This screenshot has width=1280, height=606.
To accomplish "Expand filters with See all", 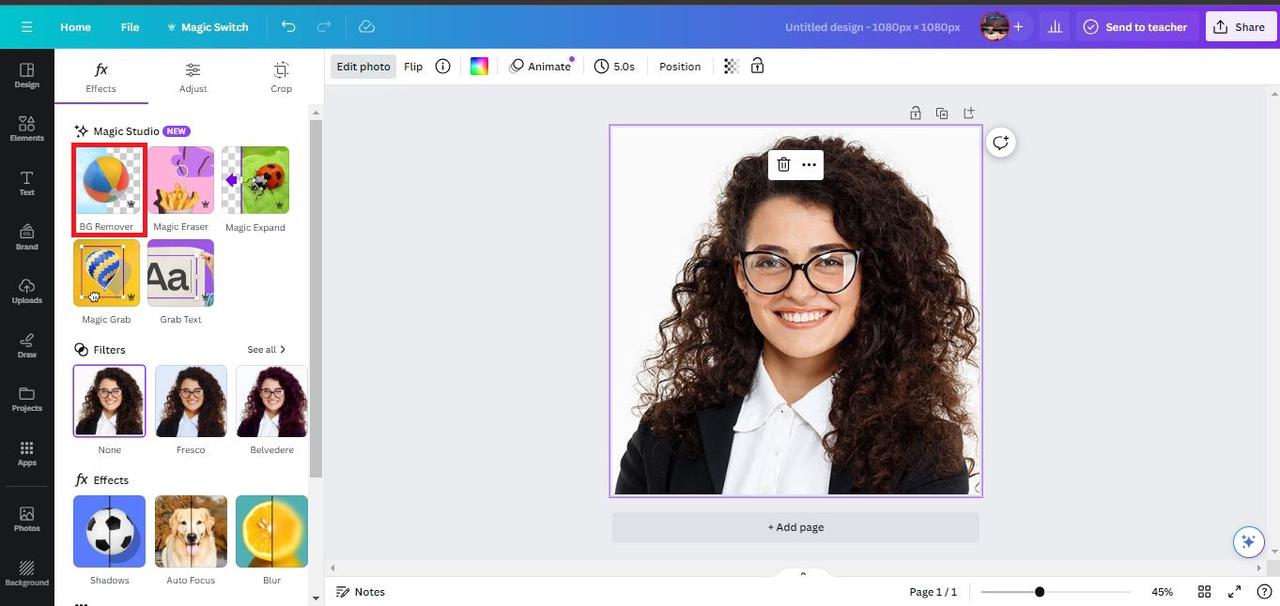I will click(x=267, y=350).
